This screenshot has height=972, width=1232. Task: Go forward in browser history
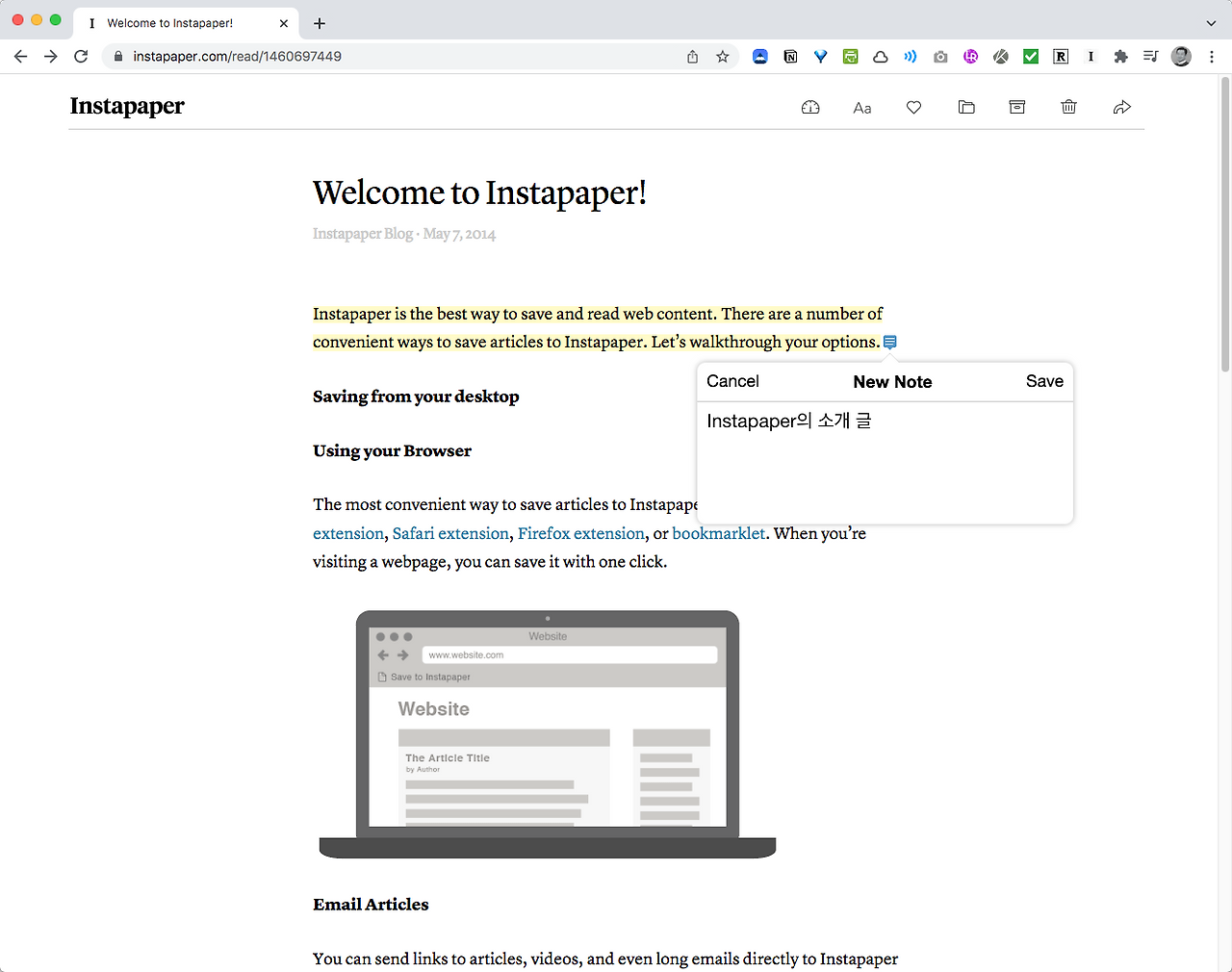(x=51, y=57)
